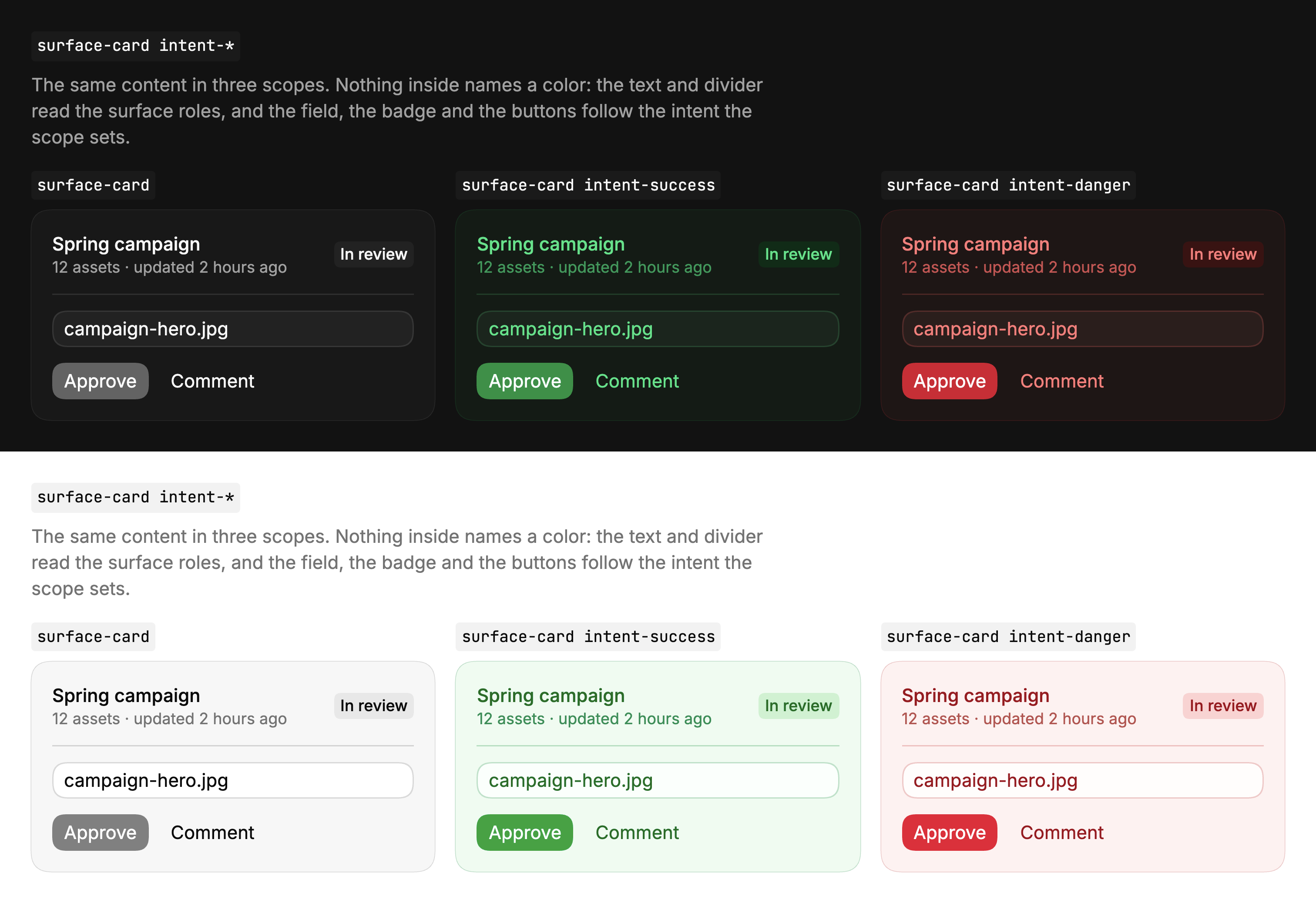Click the dark section's 'surface-card intent-*' heading label
1316x903 pixels.
point(136,46)
